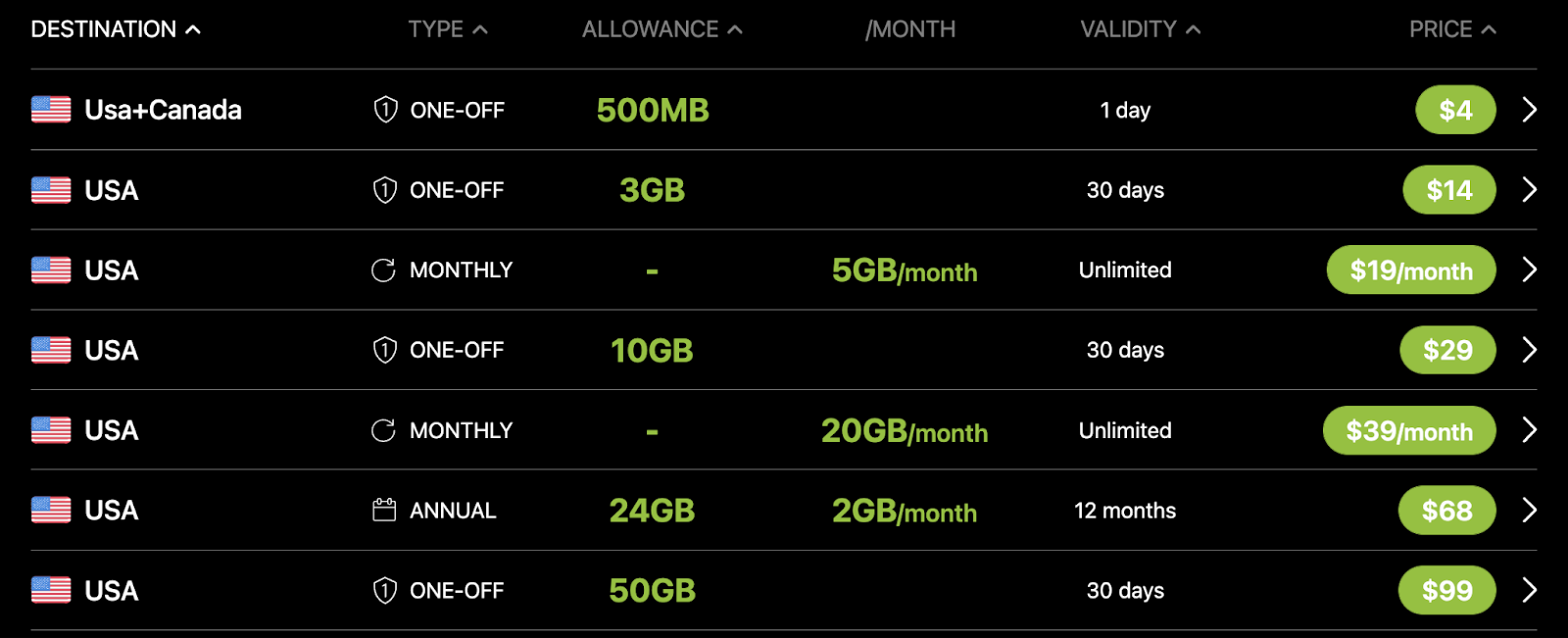The width and height of the screenshot is (1568, 638).
Task: Select the $14 price button
Action: point(1448,190)
